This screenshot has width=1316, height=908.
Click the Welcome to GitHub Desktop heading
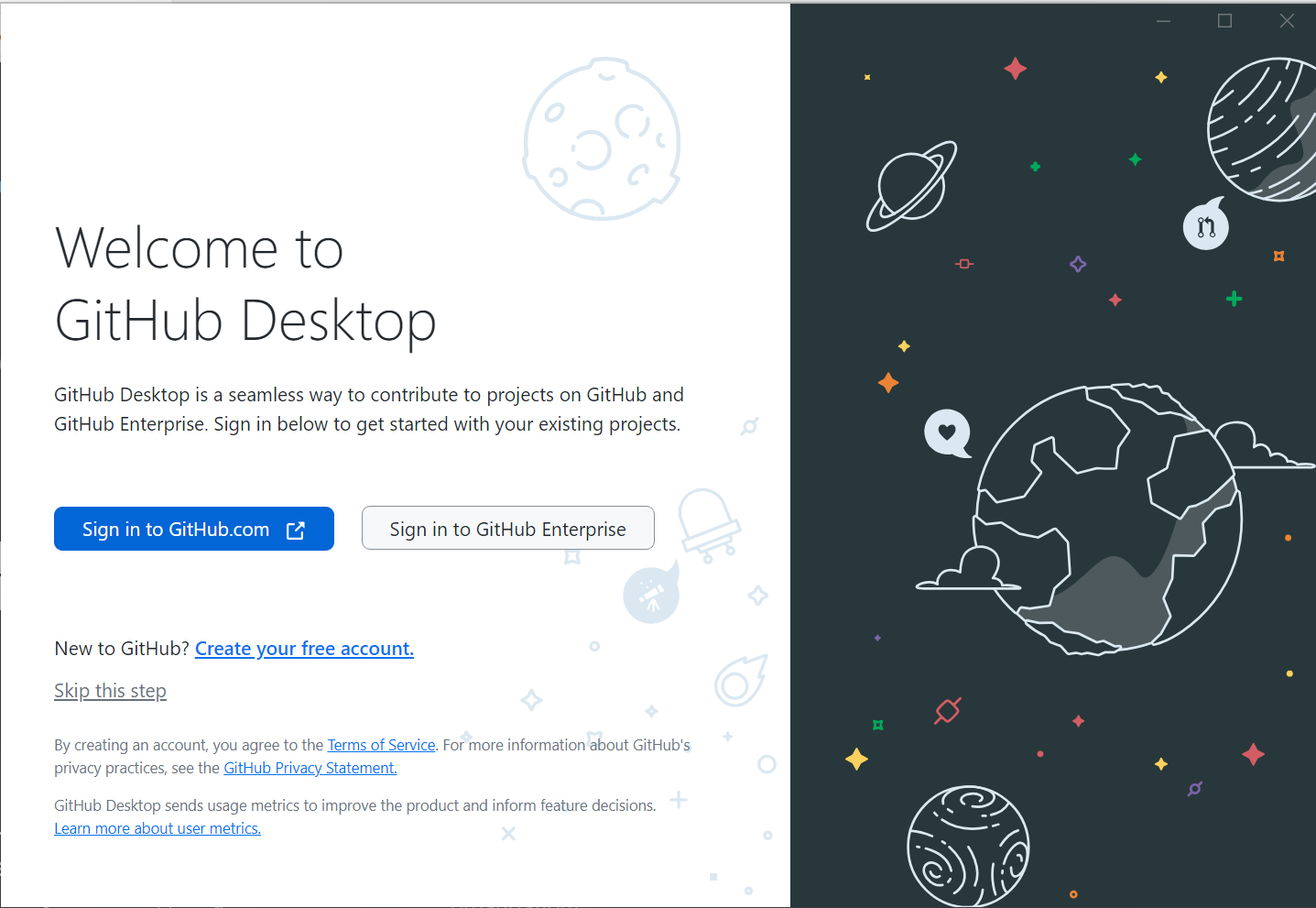[x=245, y=284]
